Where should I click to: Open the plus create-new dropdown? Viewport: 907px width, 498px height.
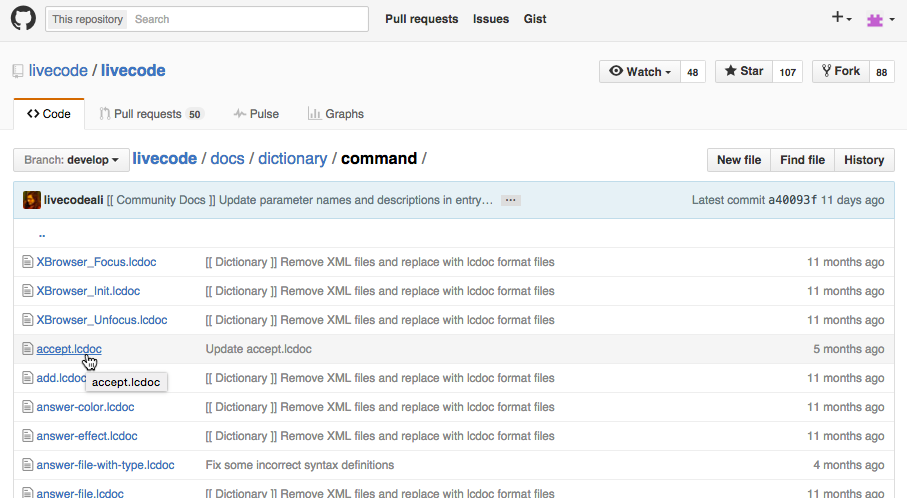pyautogui.click(x=841, y=19)
